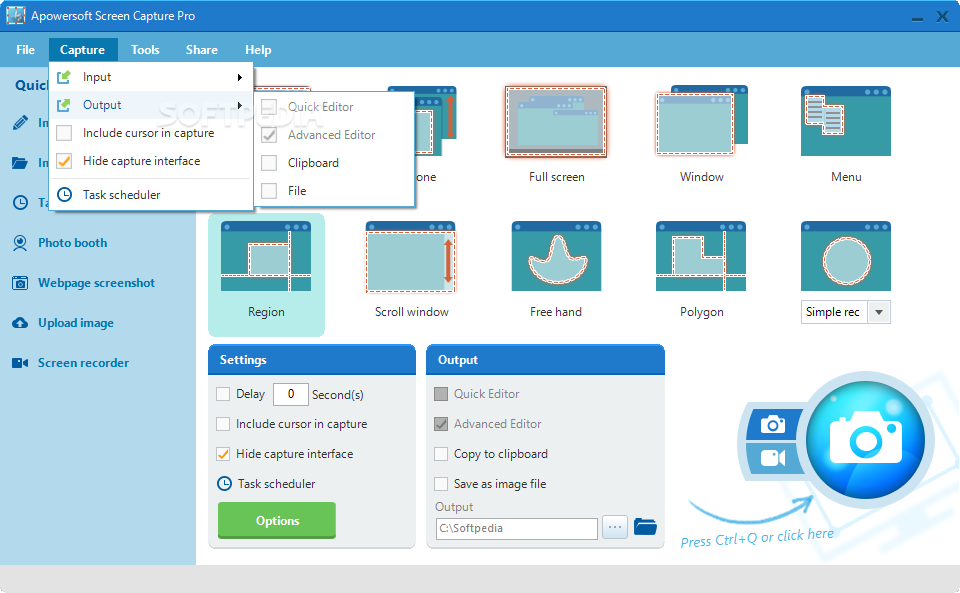
Task: Open Upload image from the sidebar
Action: tap(76, 323)
